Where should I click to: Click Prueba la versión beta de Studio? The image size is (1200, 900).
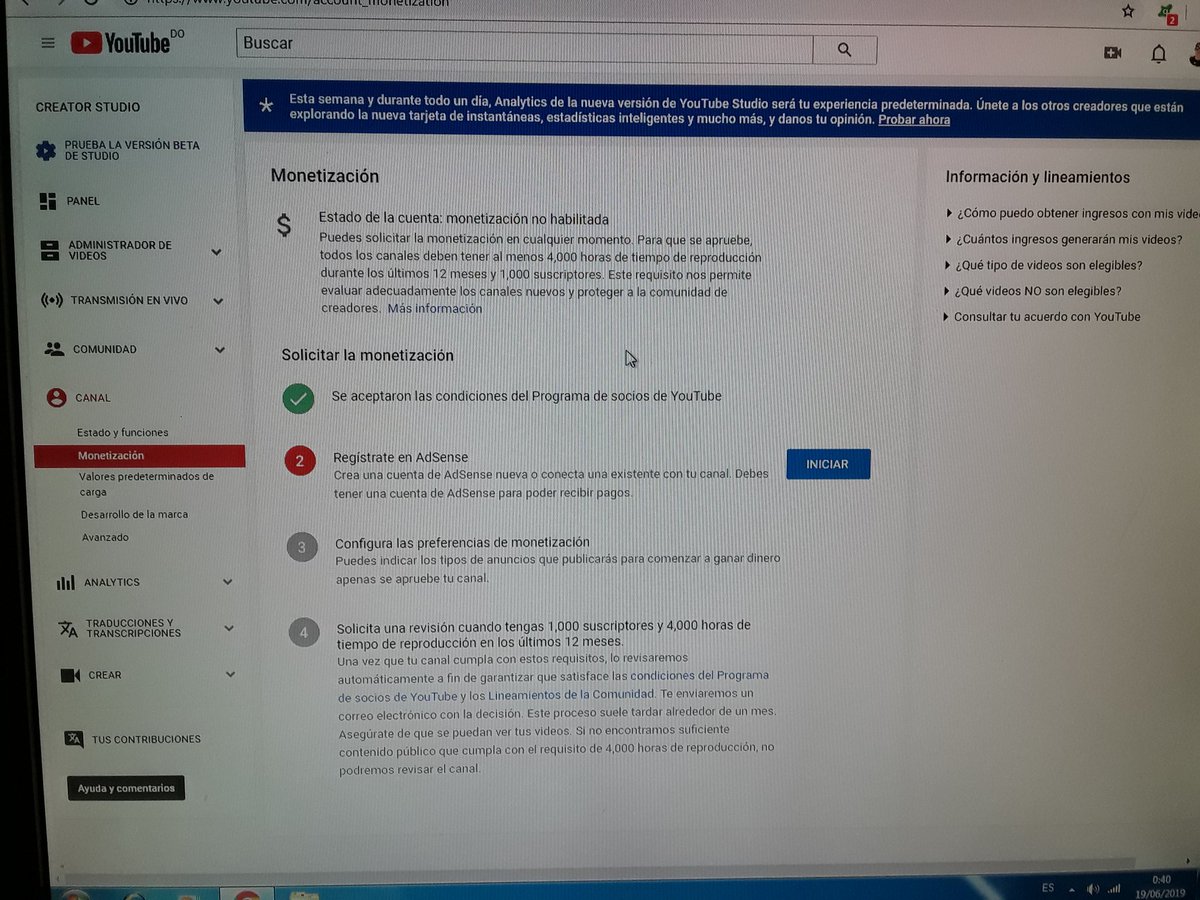(132, 151)
